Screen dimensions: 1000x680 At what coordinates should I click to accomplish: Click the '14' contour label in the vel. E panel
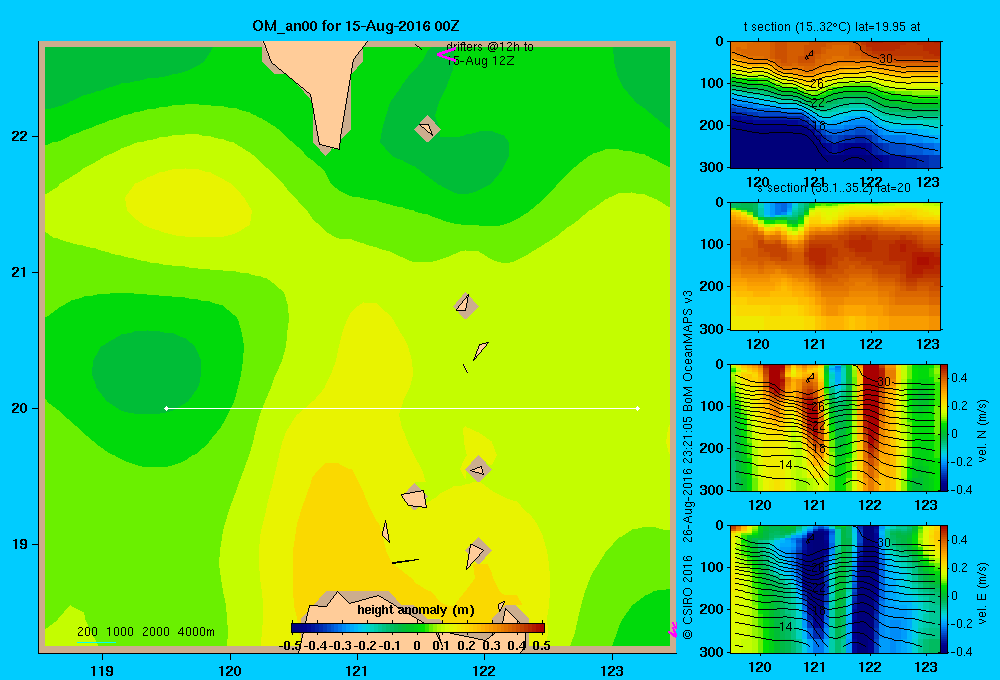(786, 627)
